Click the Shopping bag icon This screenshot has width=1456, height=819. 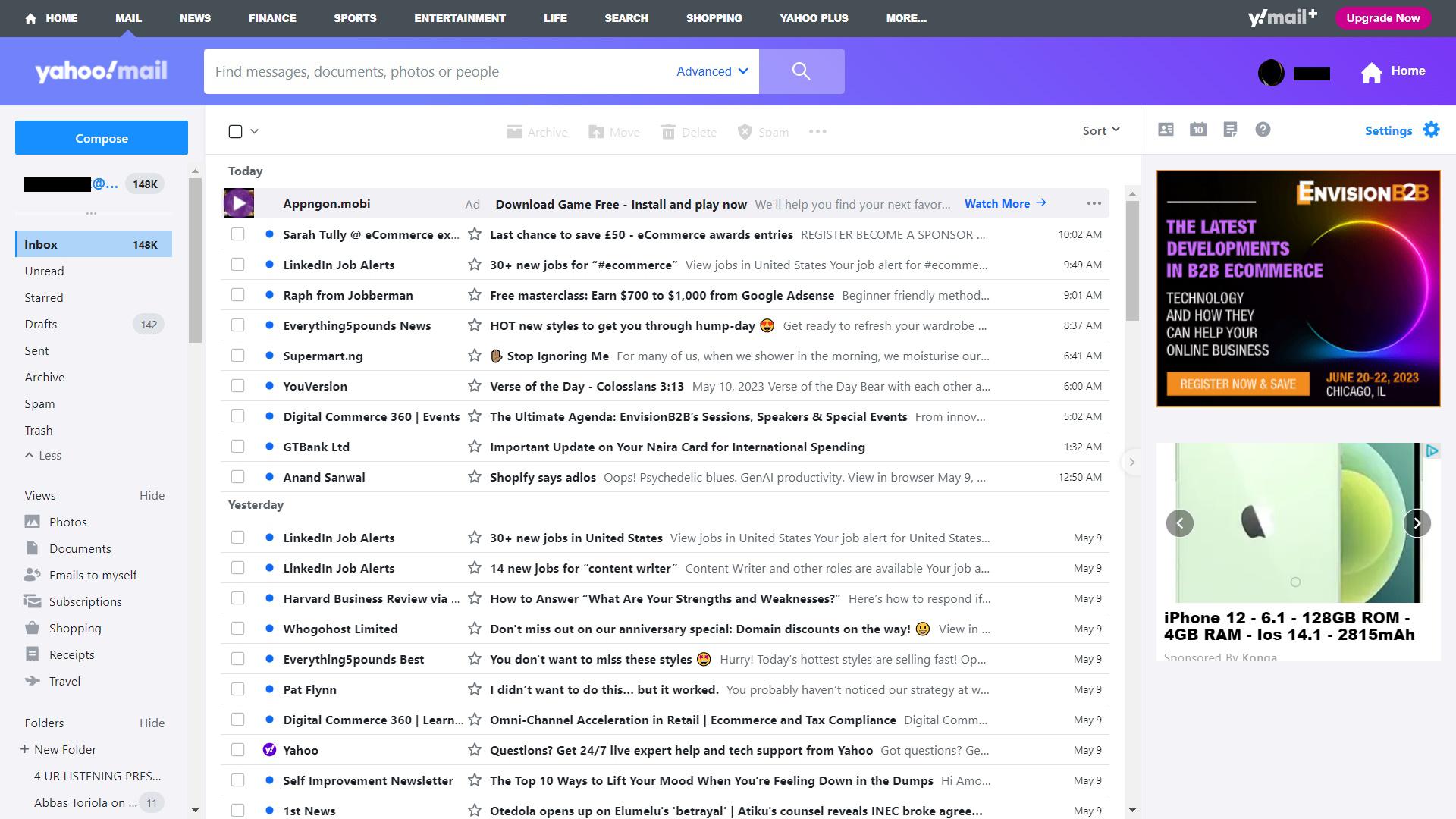click(x=32, y=628)
